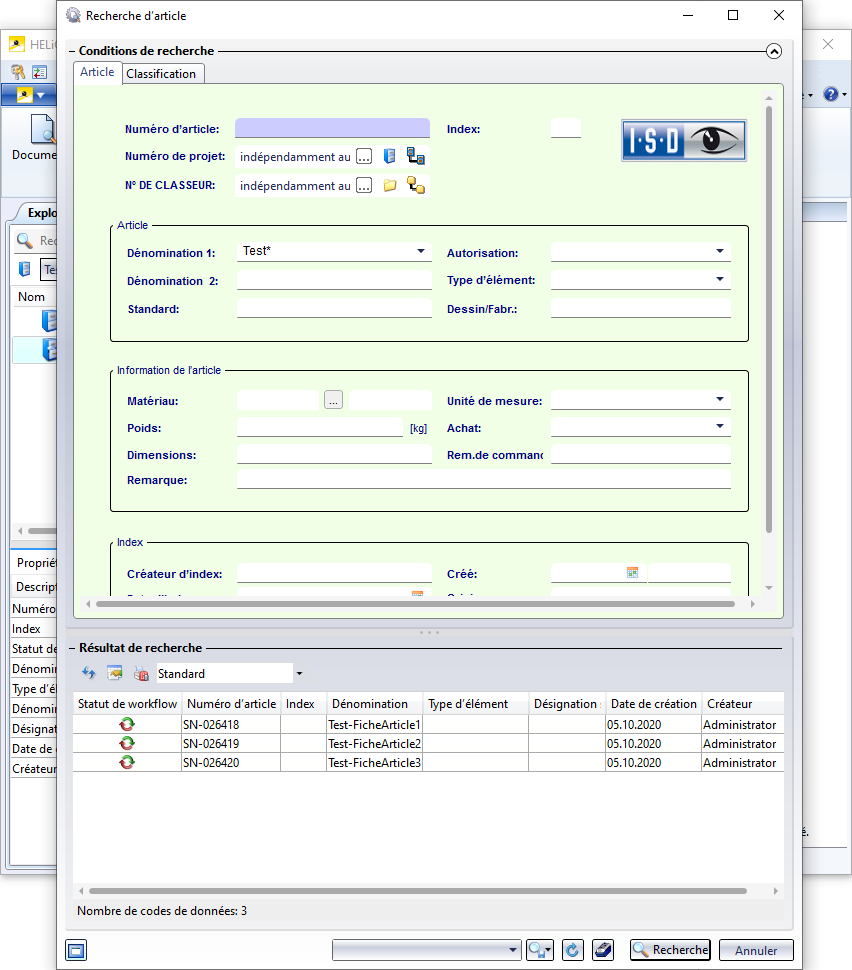Image resolution: width=852 pixels, height=970 pixels.
Task: Click workflow status icon for SN-026418
Action: click(127, 724)
